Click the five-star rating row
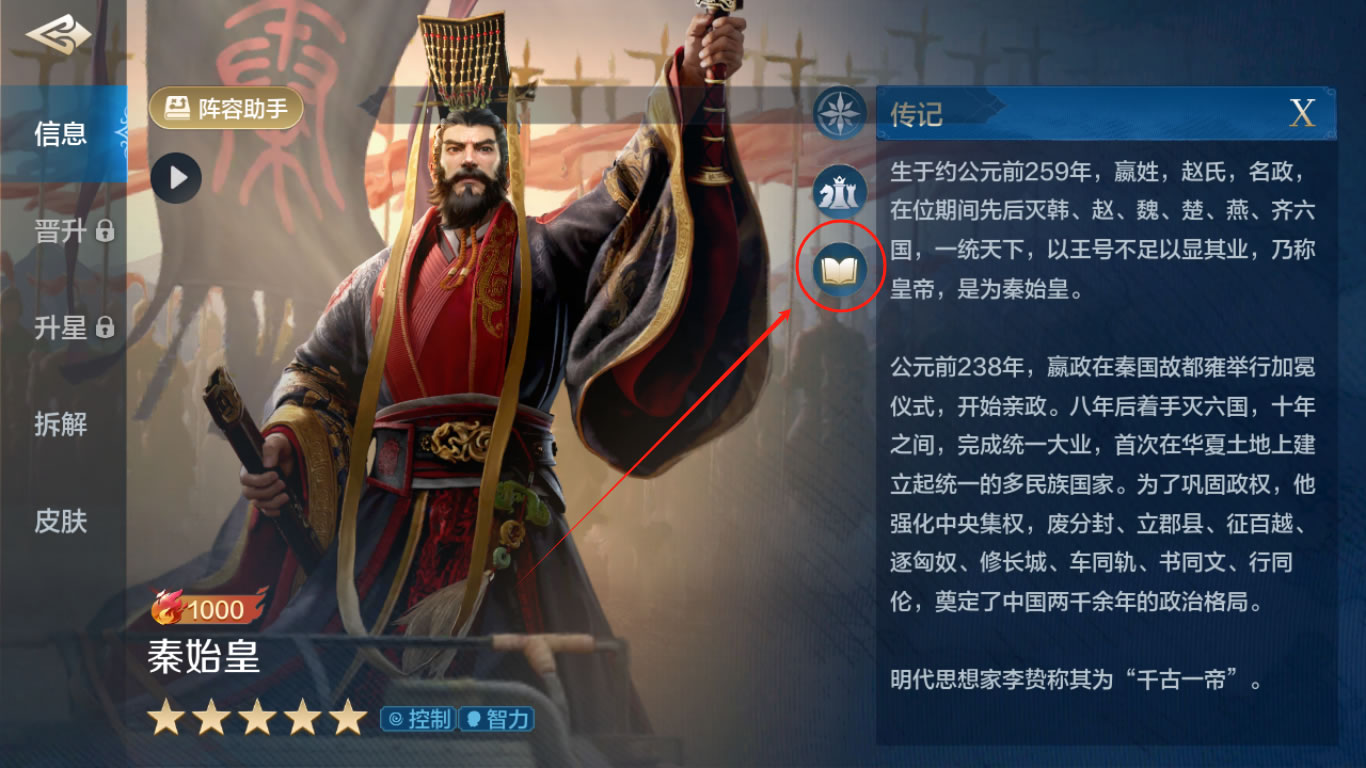Viewport: 1366px width, 768px height. [x=258, y=717]
